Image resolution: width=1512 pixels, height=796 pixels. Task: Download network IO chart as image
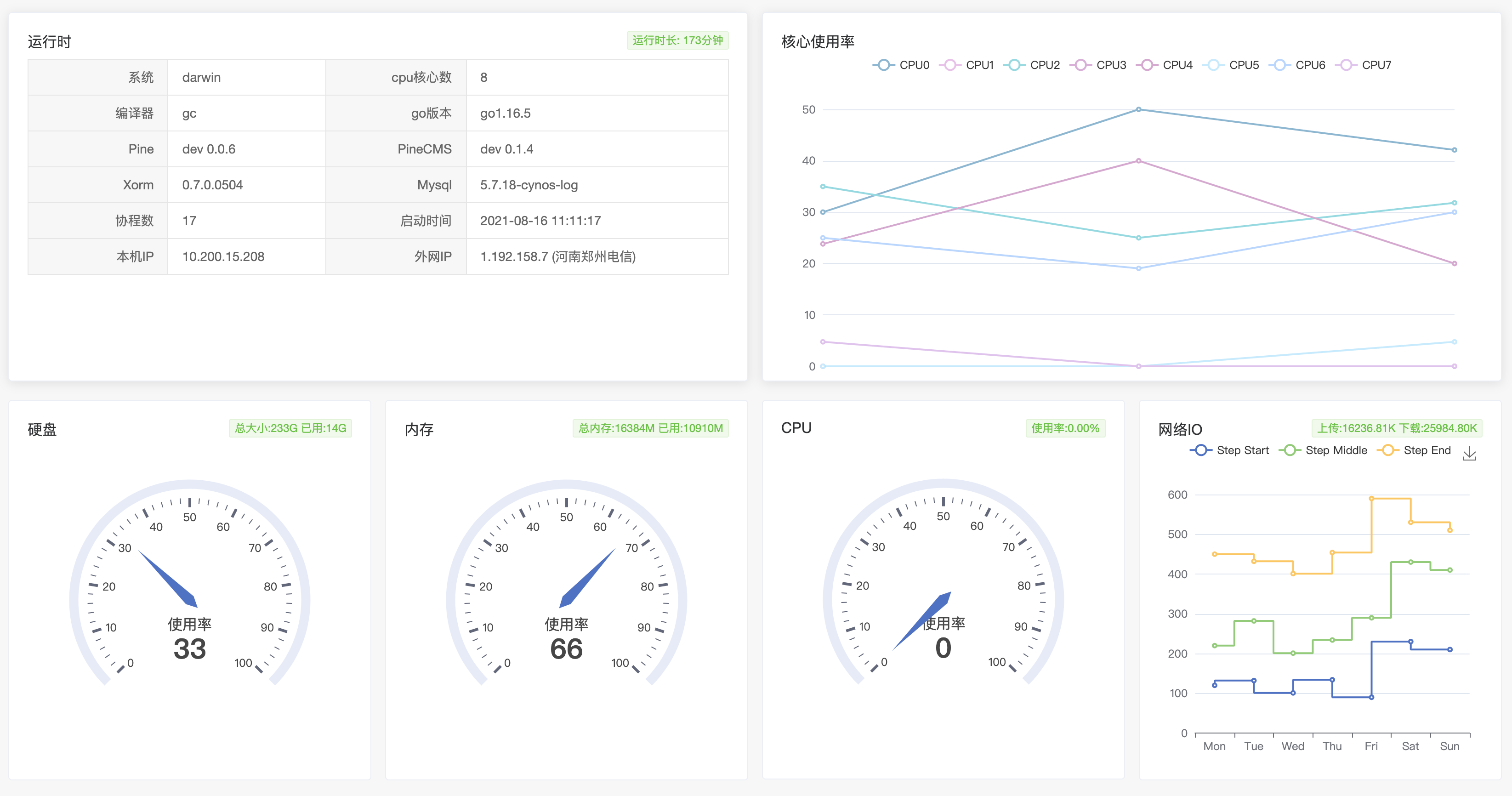click(x=1469, y=453)
